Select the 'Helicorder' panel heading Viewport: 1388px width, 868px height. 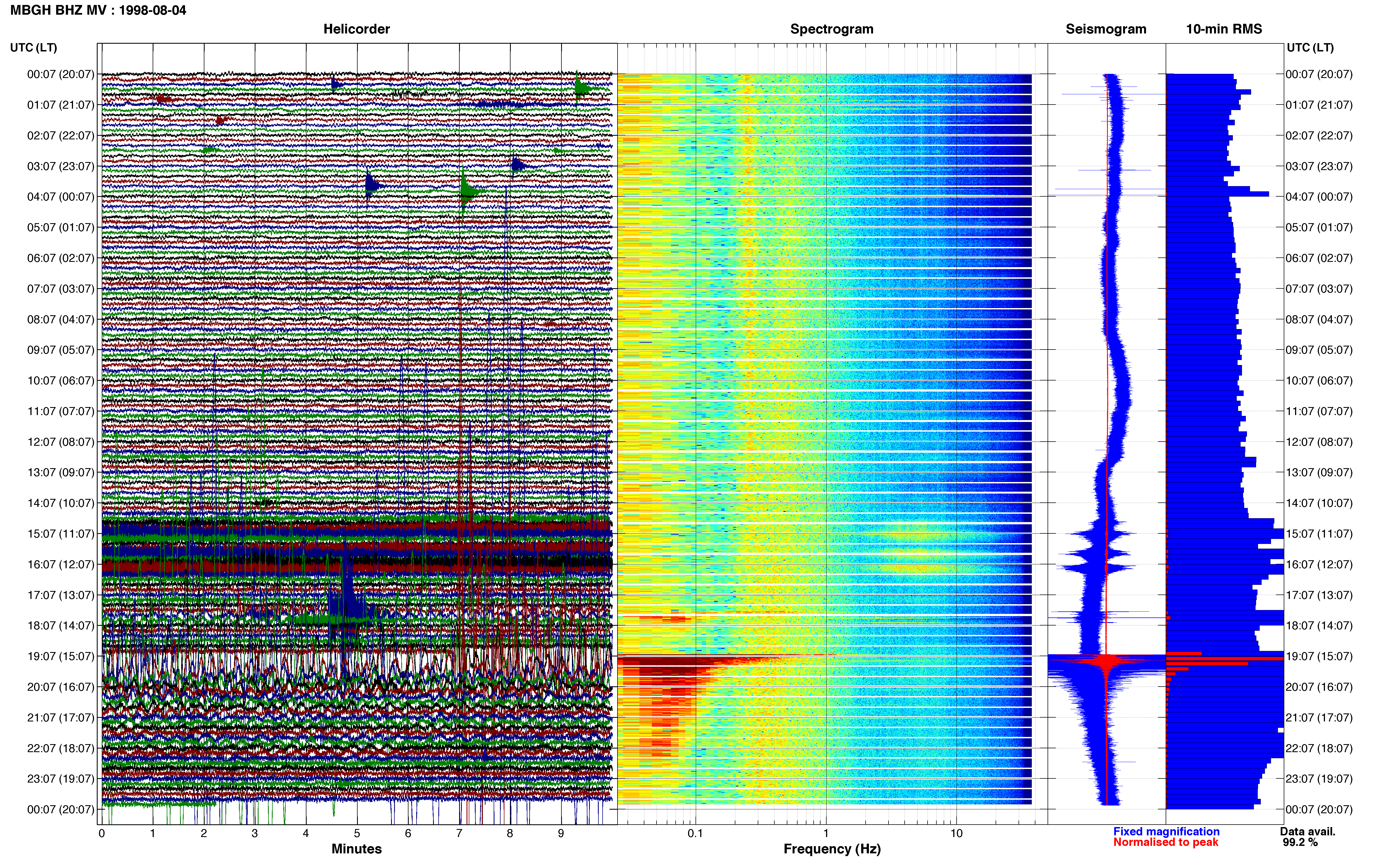point(356,29)
